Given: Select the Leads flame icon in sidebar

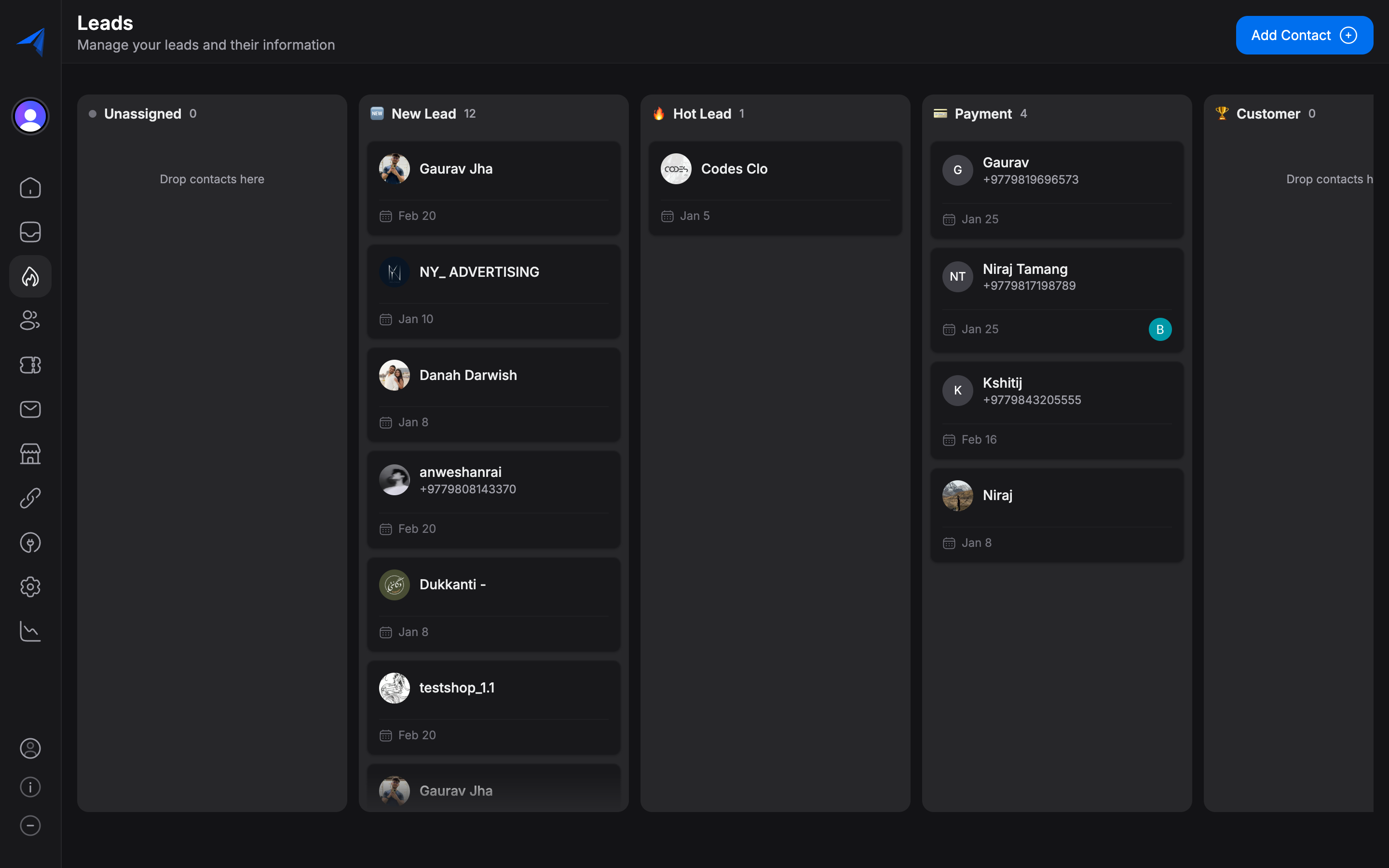Looking at the screenshot, I should click(x=30, y=276).
